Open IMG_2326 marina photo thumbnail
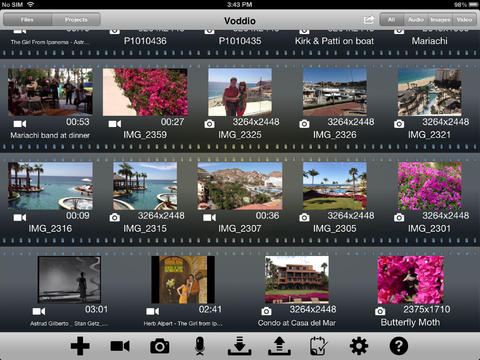This screenshot has height=360, width=480. click(x=335, y=92)
